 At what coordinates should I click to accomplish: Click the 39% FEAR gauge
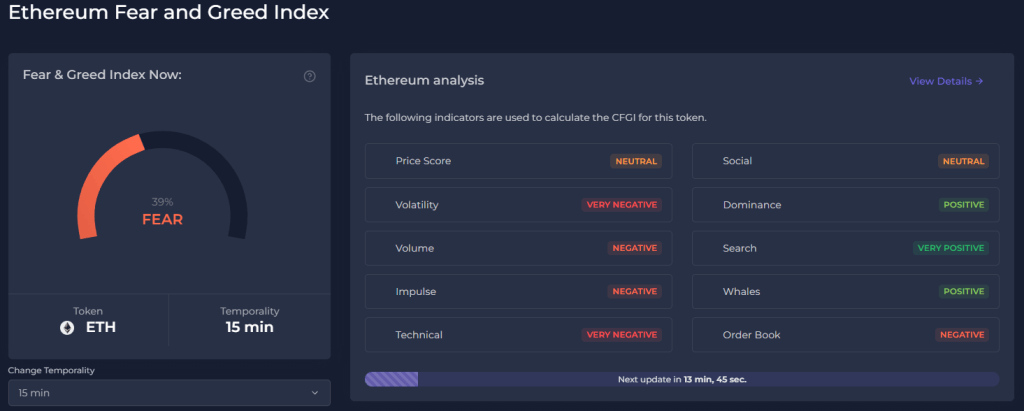pos(163,186)
